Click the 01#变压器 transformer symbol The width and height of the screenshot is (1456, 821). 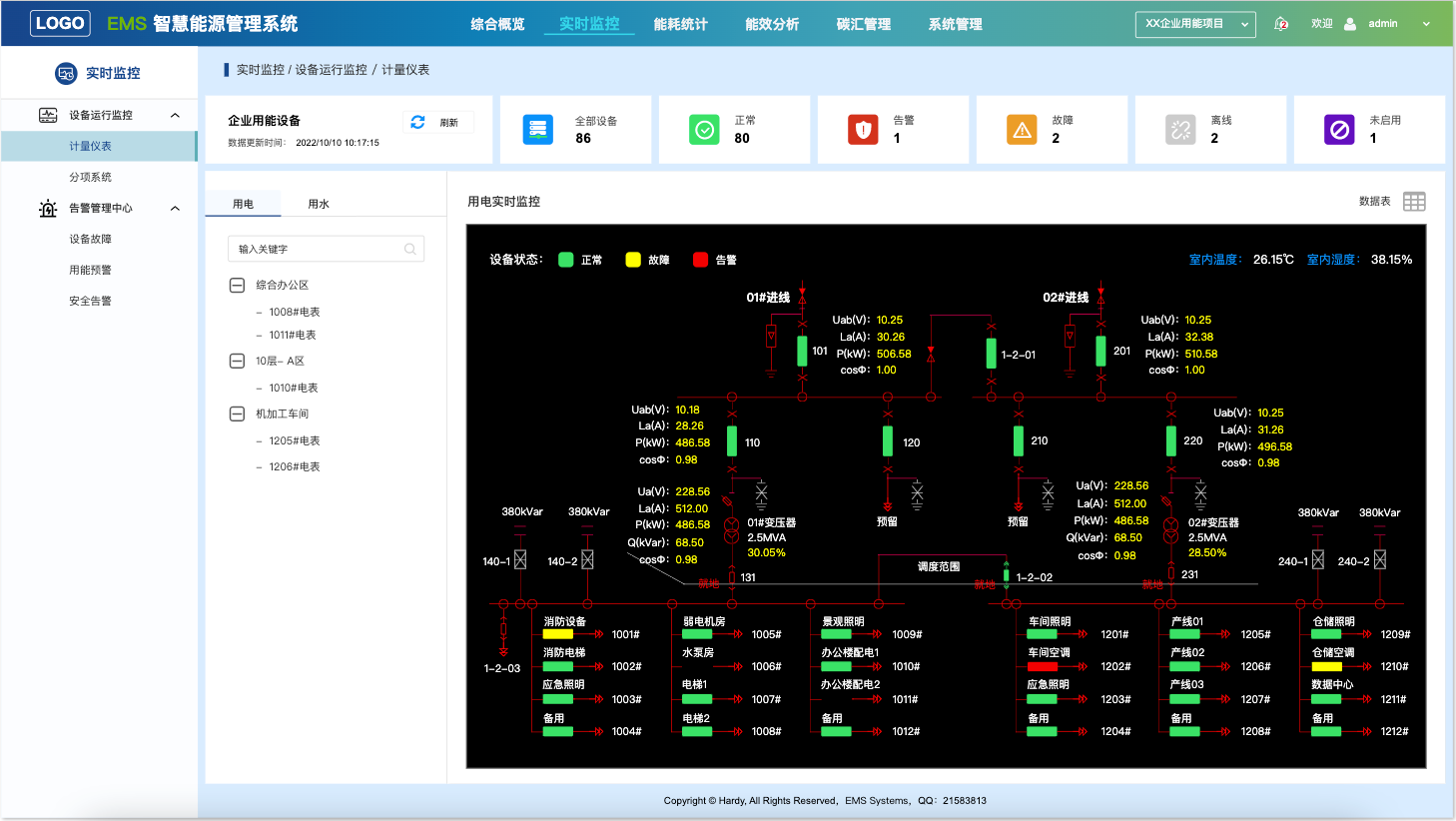[x=732, y=528]
